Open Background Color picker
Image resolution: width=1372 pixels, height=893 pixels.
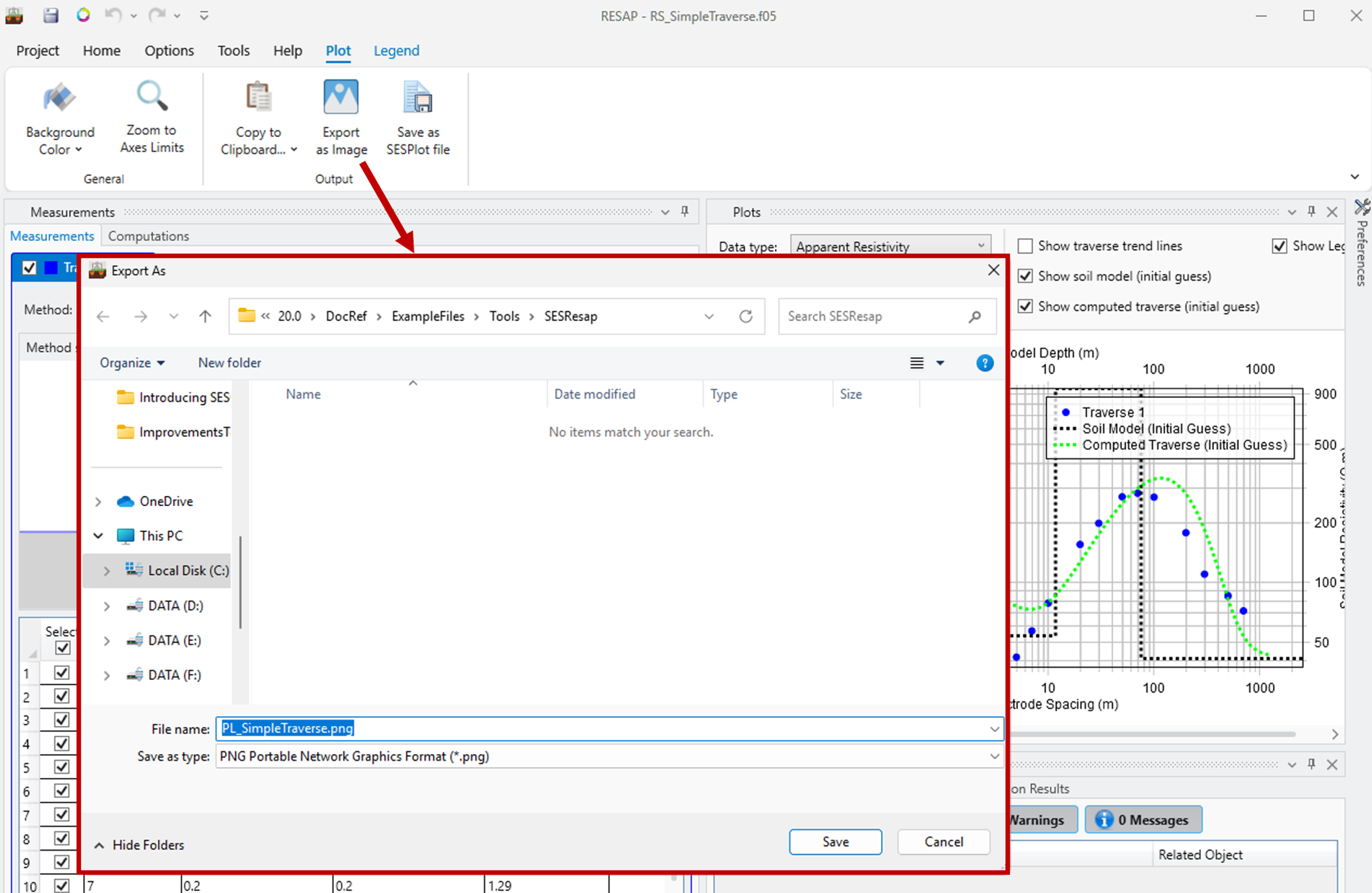point(60,118)
